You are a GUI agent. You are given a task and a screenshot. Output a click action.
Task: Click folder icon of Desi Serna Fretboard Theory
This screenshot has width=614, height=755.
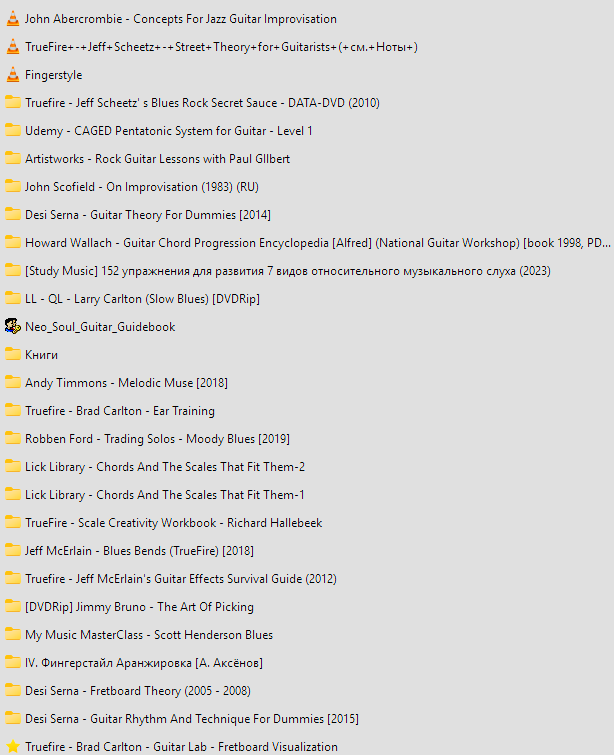click(13, 690)
